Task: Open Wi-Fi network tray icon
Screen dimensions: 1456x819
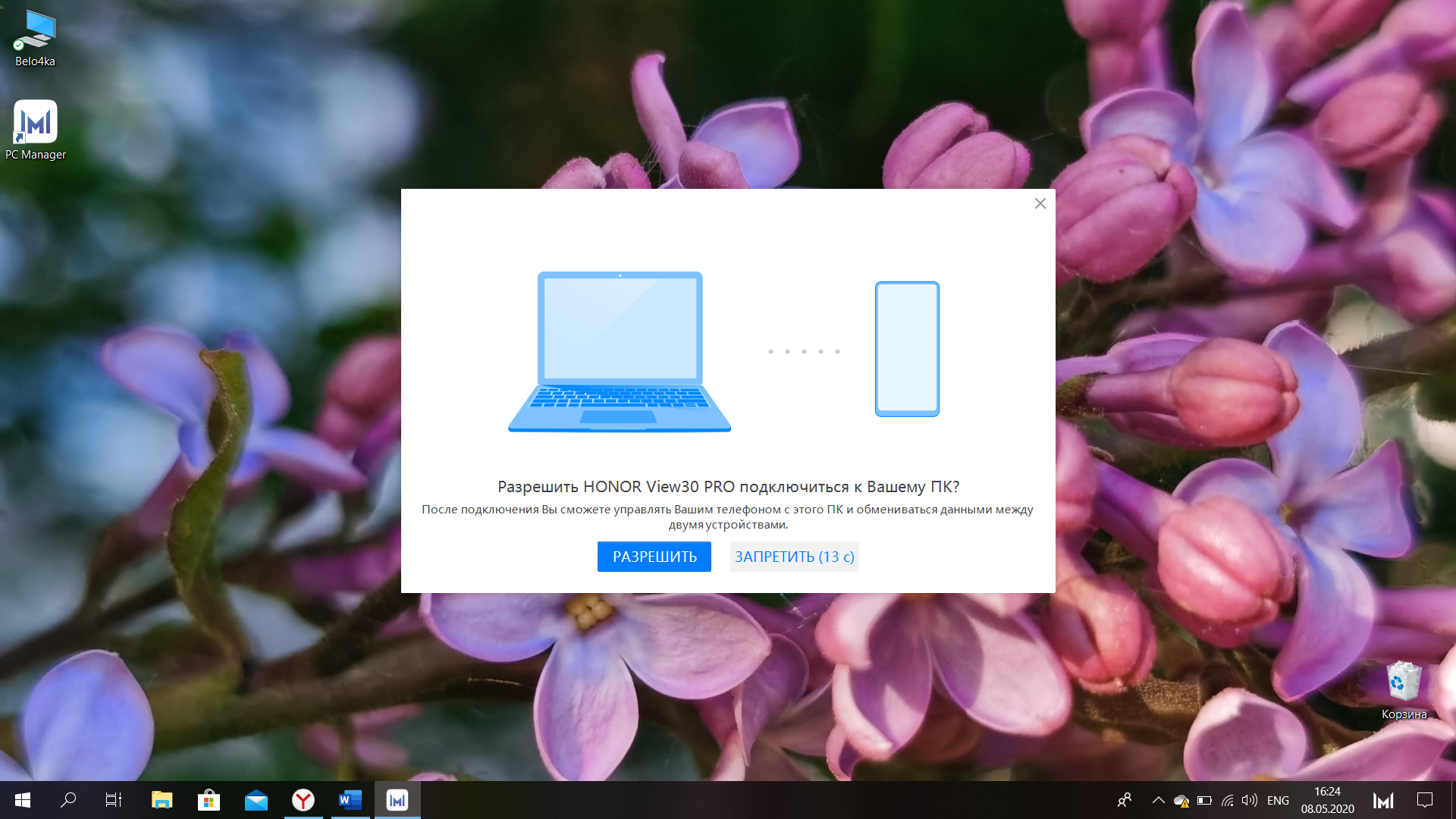Action: click(1227, 800)
